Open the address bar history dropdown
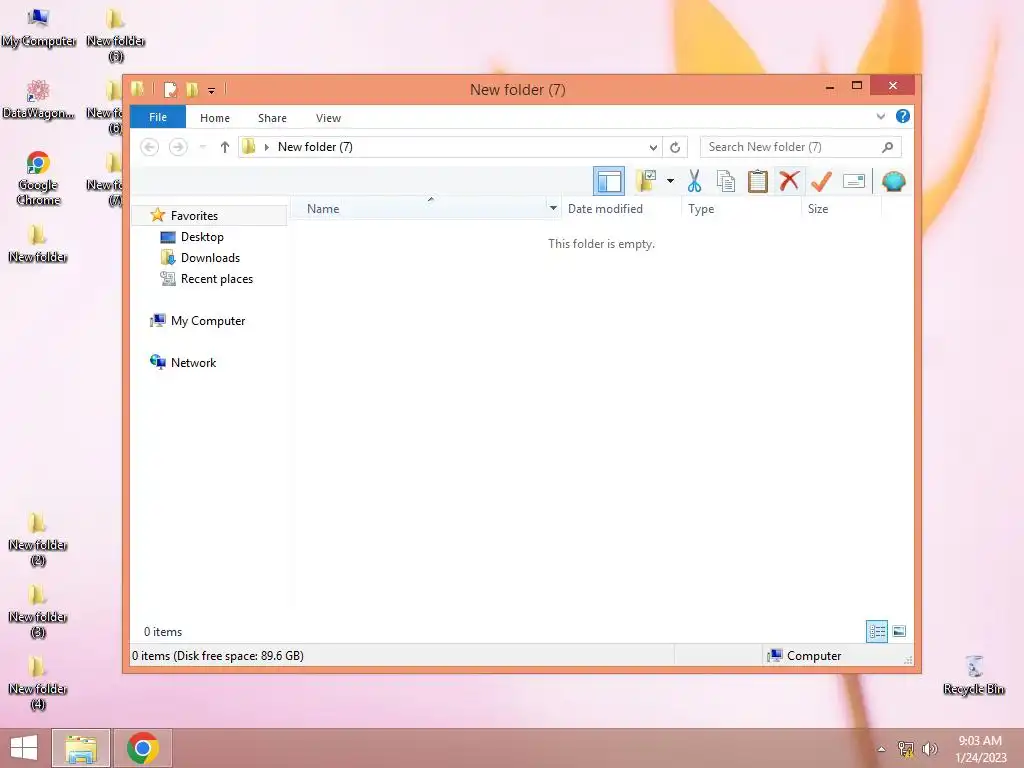The height and width of the screenshot is (768, 1024). coord(652,148)
